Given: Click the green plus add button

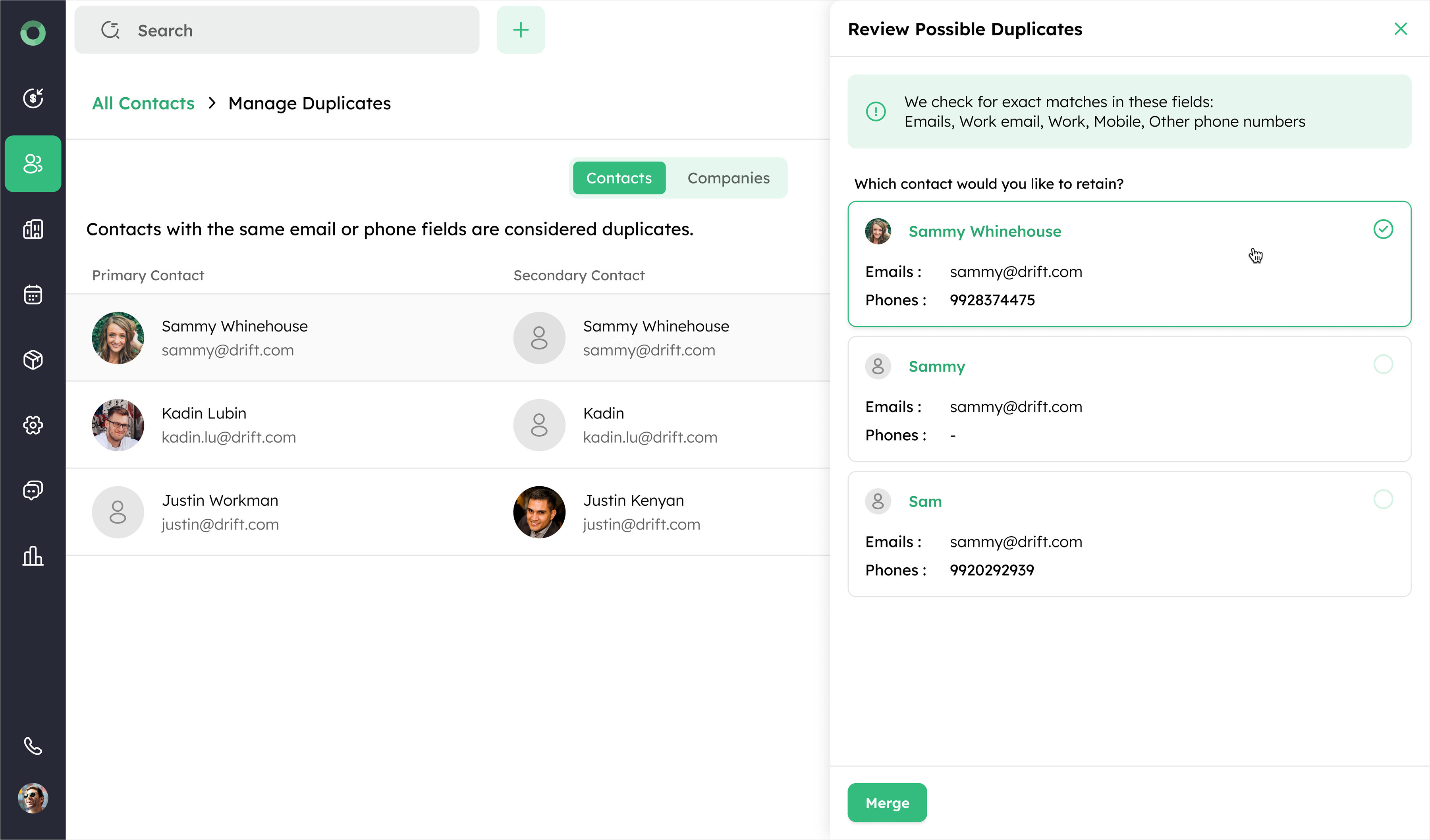Looking at the screenshot, I should click(x=520, y=30).
